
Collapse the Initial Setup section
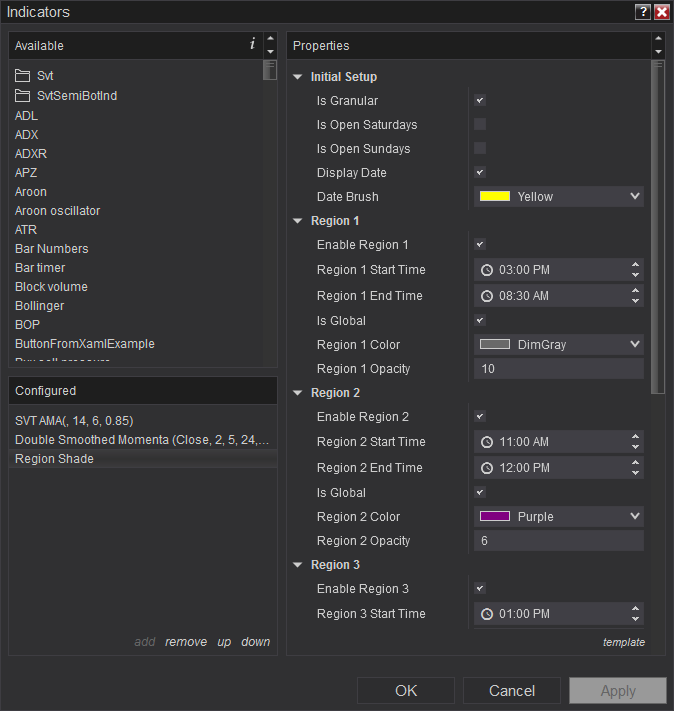[298, 77]
